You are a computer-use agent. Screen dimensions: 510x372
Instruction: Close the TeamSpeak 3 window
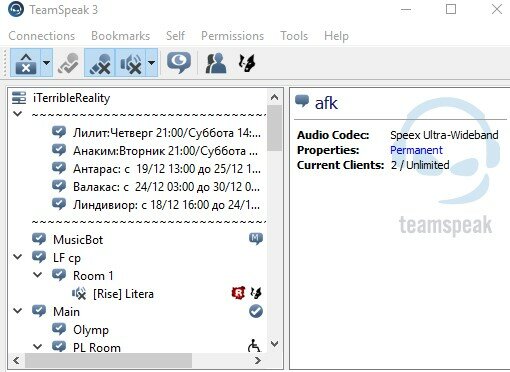497,9
